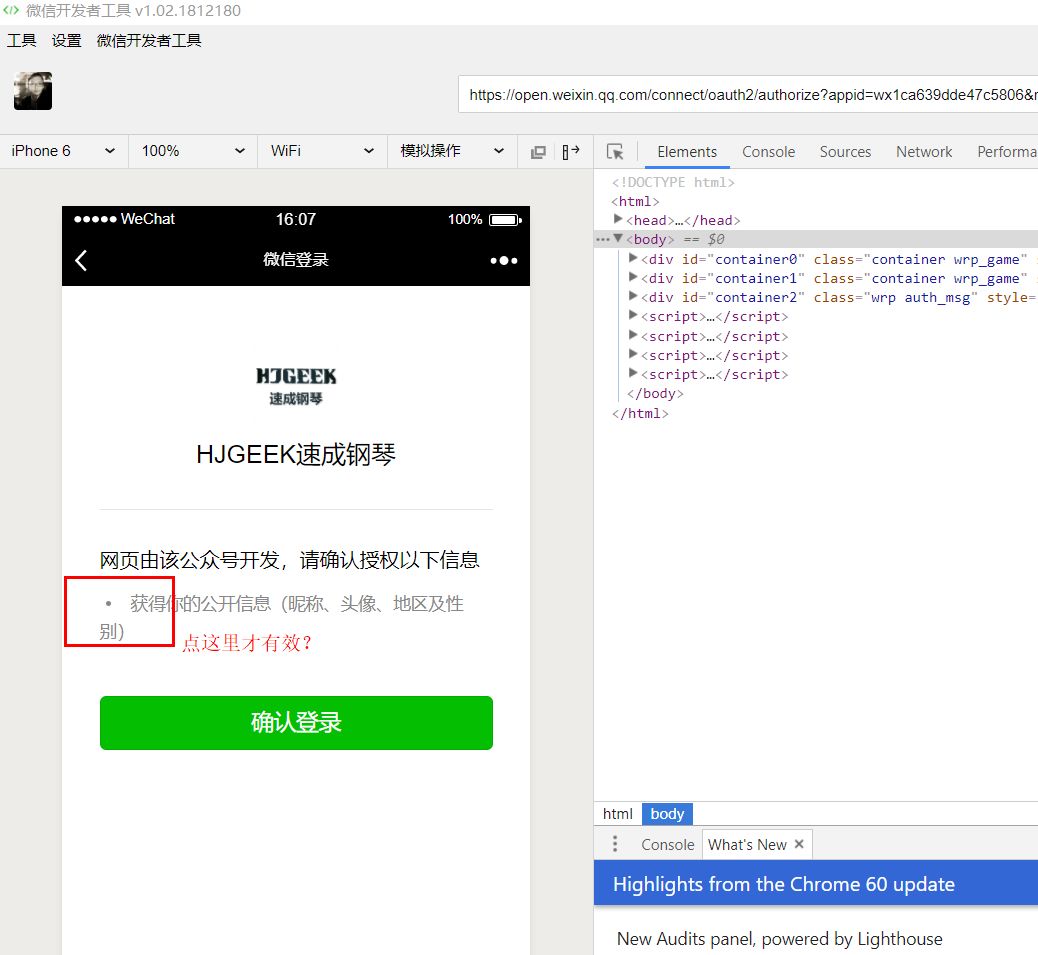
Task: Switch to the Elements tab
Action: click(x=686, y=152)
